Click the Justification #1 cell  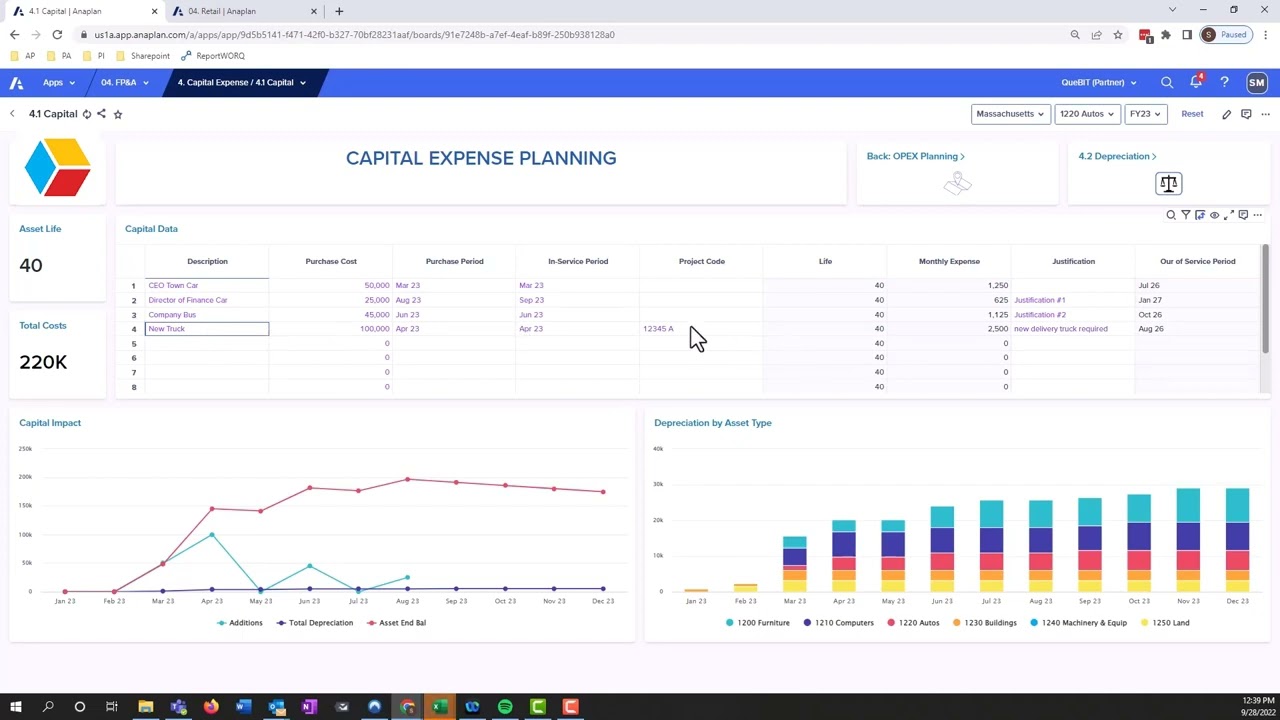[x=1072, y=300]
